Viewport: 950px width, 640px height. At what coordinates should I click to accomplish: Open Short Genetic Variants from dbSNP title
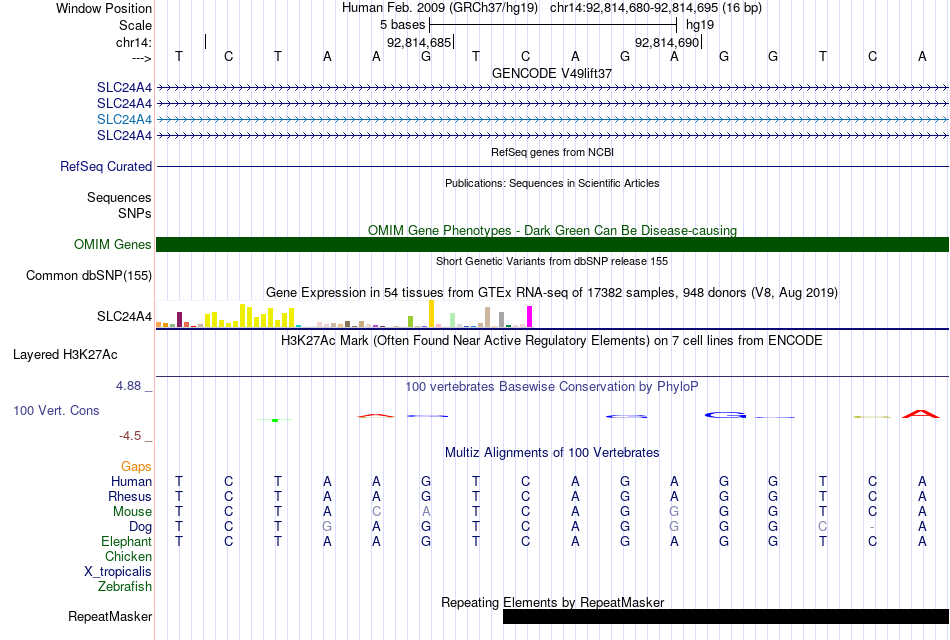(552, 261)
